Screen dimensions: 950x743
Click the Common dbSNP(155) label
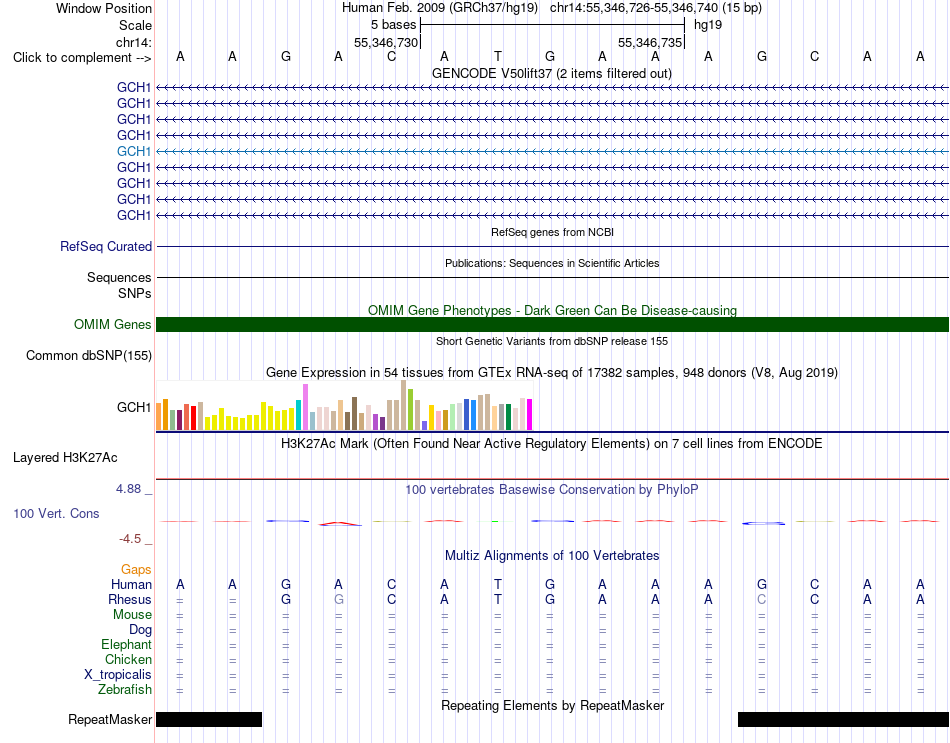(x=88, y=356)
